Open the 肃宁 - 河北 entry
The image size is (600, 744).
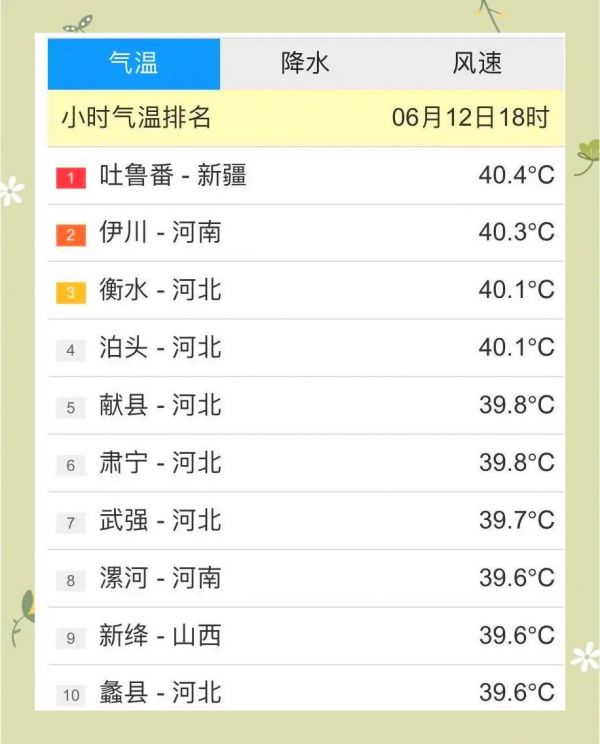(x=306, y=463)
